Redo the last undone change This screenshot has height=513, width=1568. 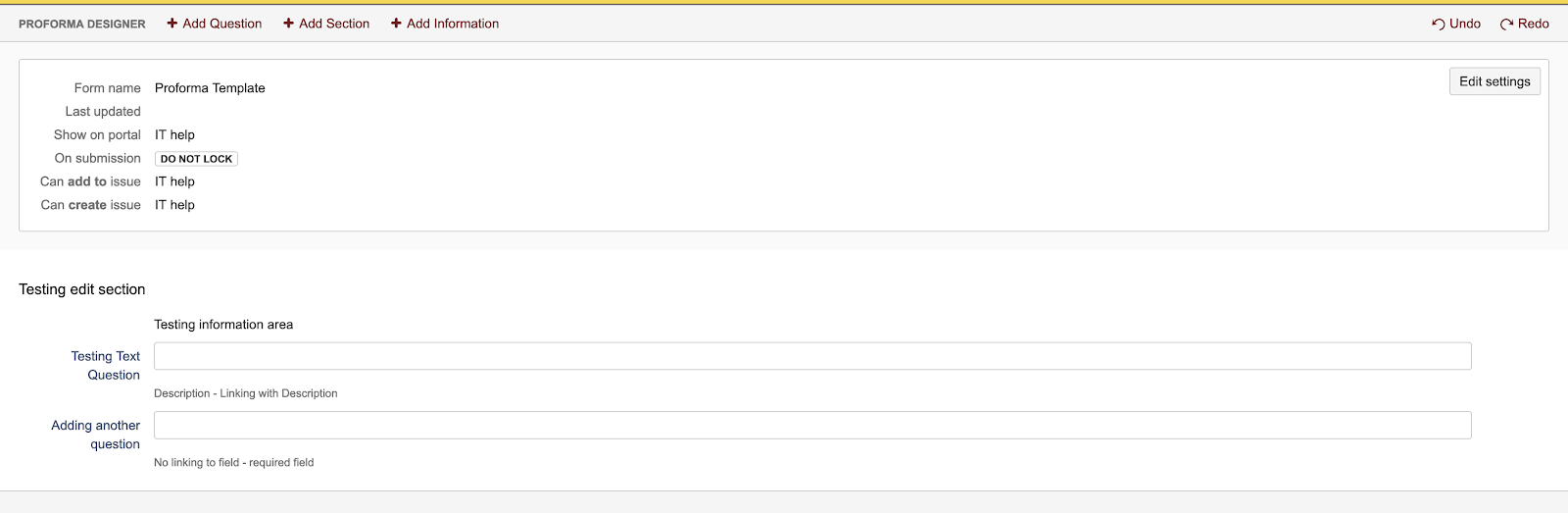[1533, 24]
